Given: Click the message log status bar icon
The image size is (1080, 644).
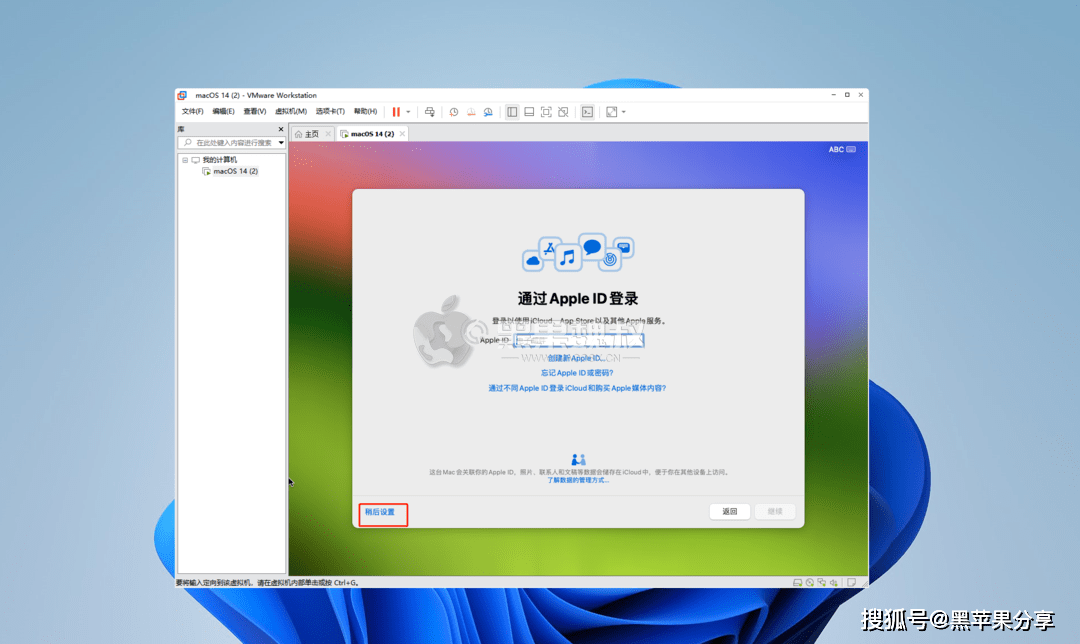Looking at the screenshot, I should (x=851, y=583).
